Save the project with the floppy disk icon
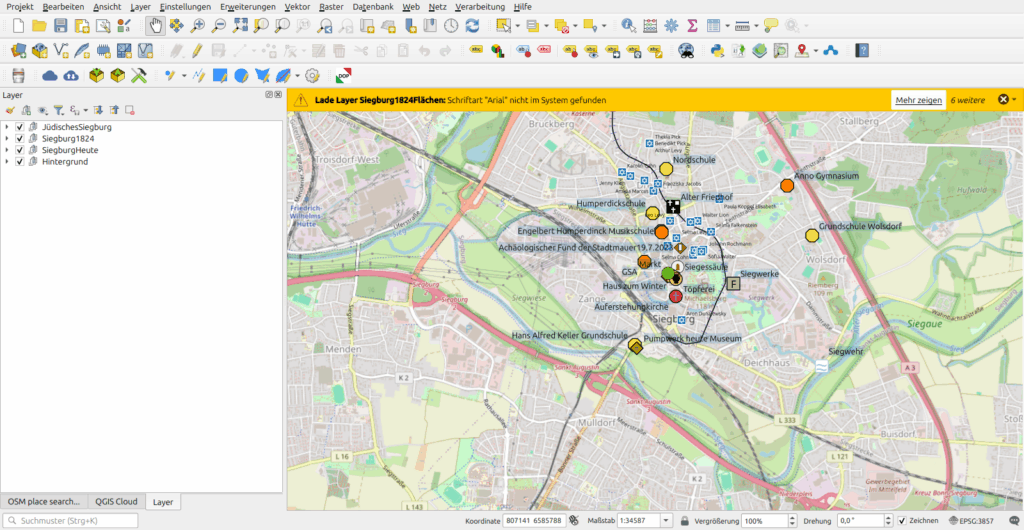Screen dimensions: 1024x530 62,25
